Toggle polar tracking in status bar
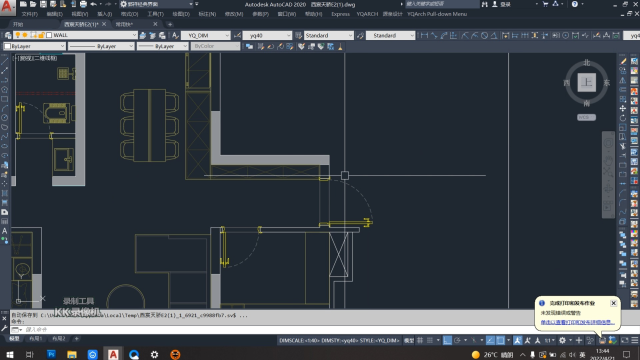 tap(457, 340)
